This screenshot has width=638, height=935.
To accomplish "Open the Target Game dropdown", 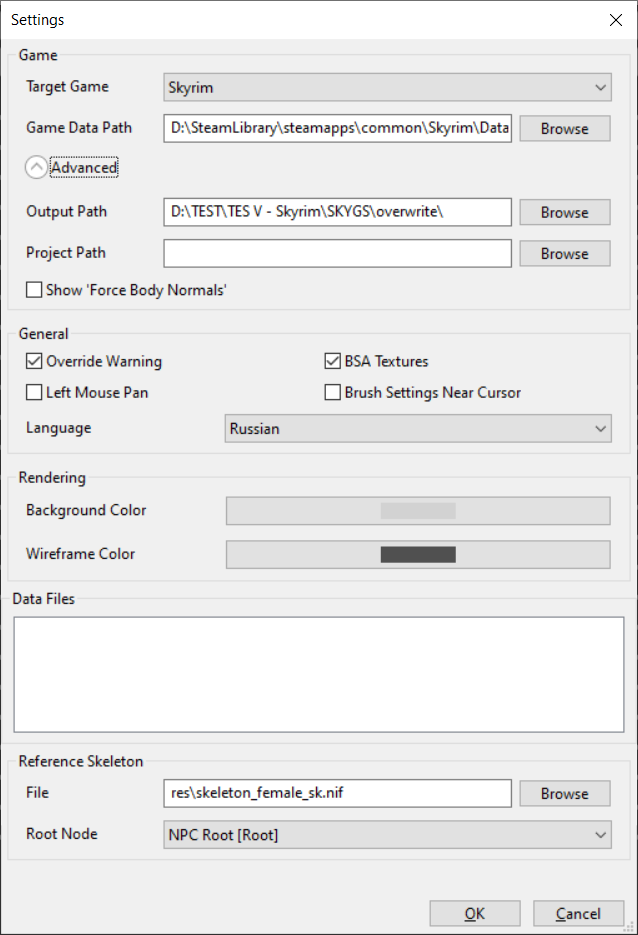I will click(387, 88).
